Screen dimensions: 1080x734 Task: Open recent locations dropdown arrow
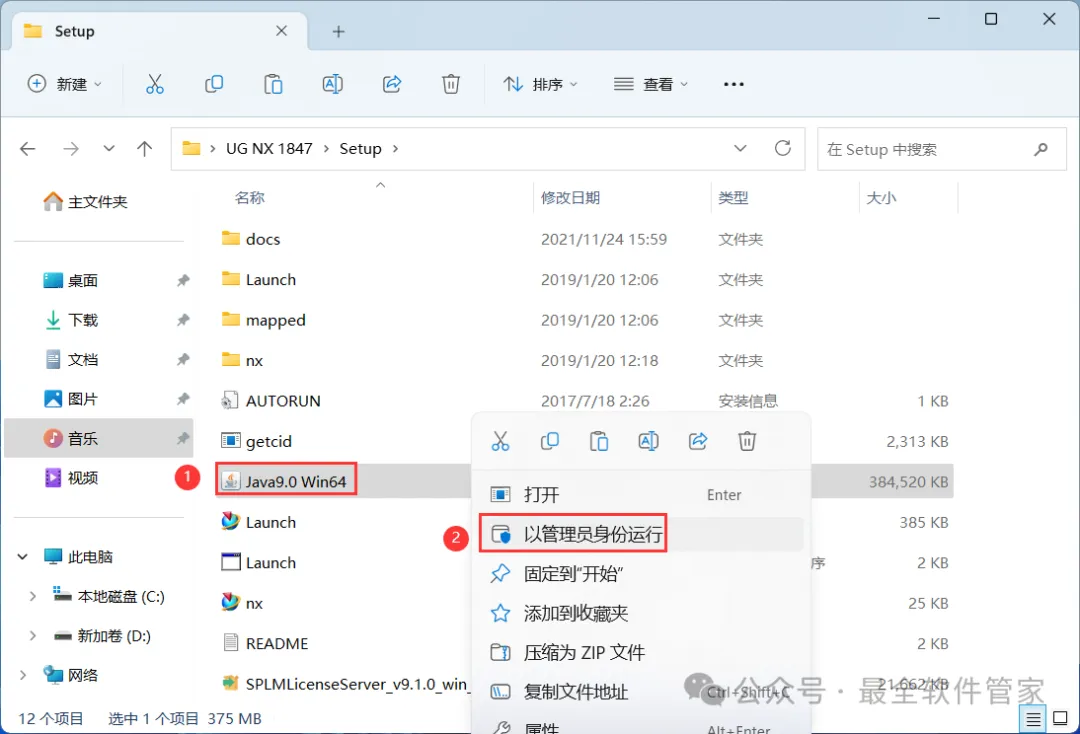coord(109,148)
